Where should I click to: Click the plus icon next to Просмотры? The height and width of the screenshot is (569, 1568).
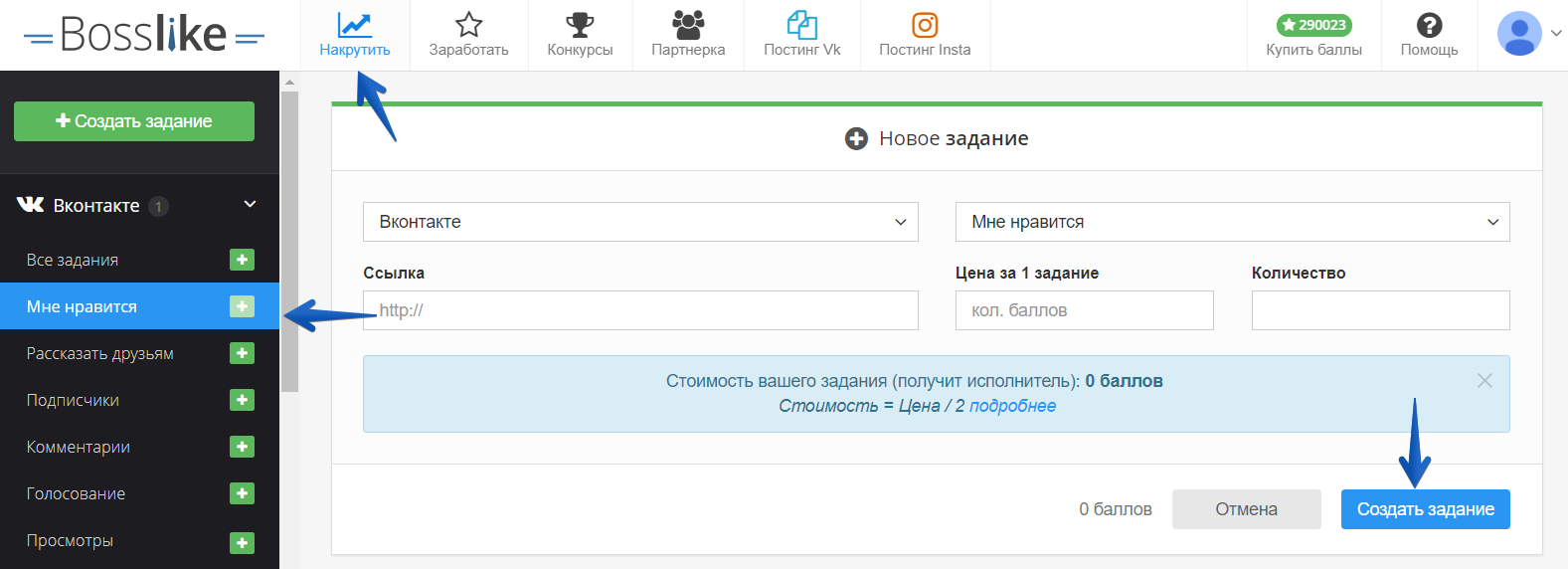point(242,543)
